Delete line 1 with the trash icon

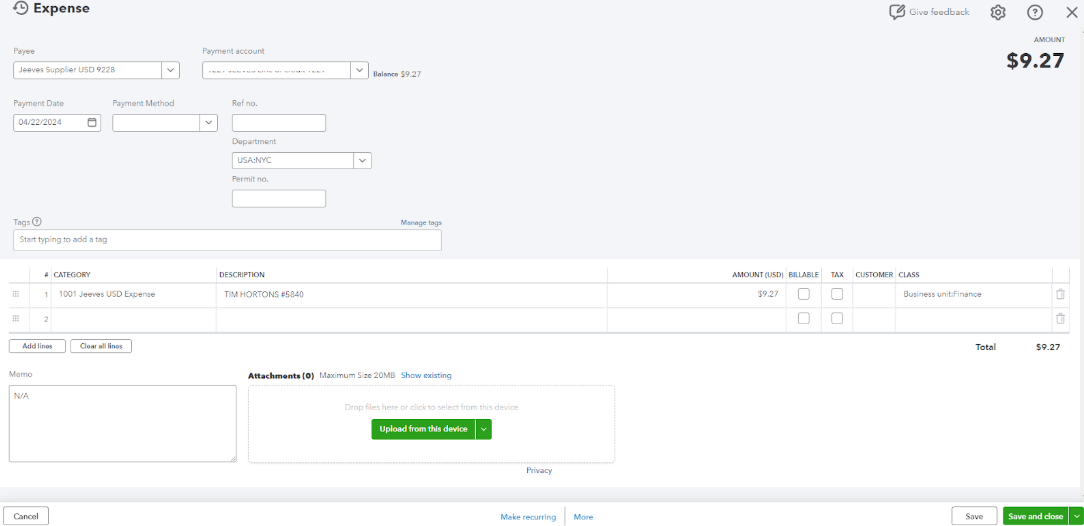click(x=1060, y=294)
